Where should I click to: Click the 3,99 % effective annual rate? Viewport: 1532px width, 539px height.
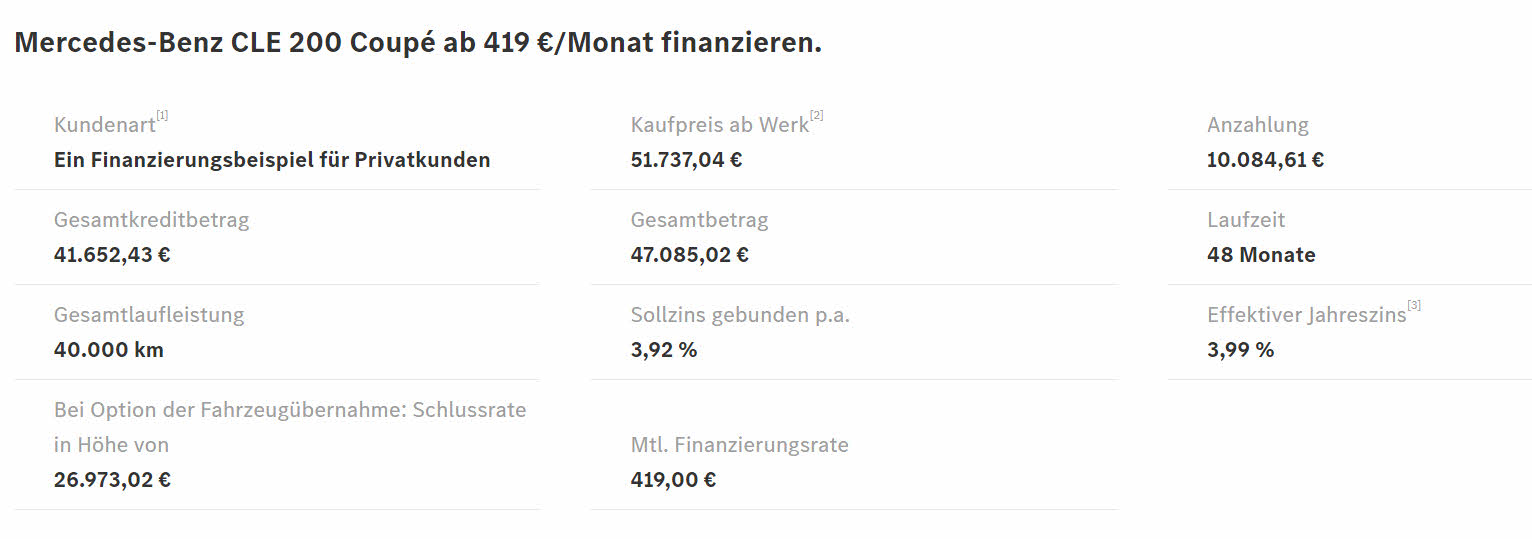(1240, 350)
